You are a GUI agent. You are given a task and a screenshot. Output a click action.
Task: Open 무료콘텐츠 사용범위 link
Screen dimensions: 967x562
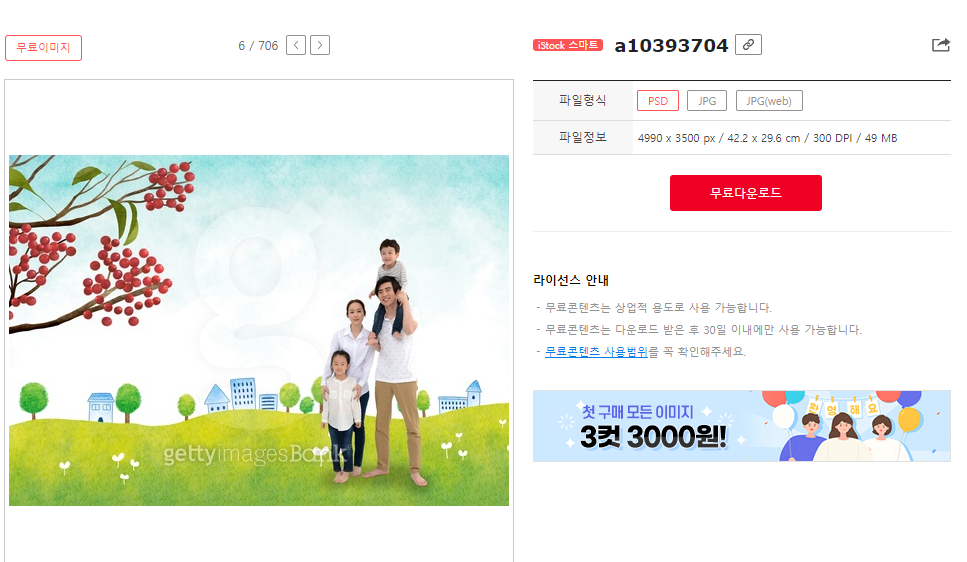click(x=596, y=352)
